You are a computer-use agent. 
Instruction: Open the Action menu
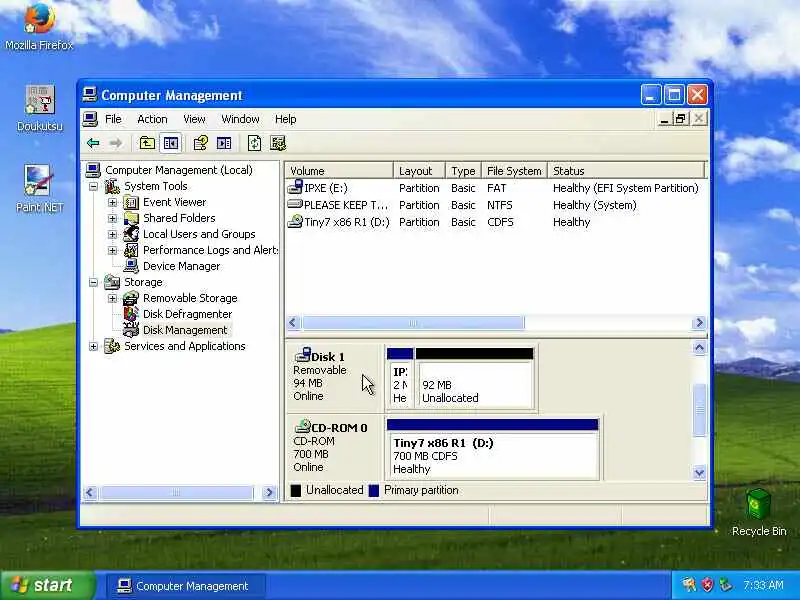pyautogui.click(x=152, y=119)
